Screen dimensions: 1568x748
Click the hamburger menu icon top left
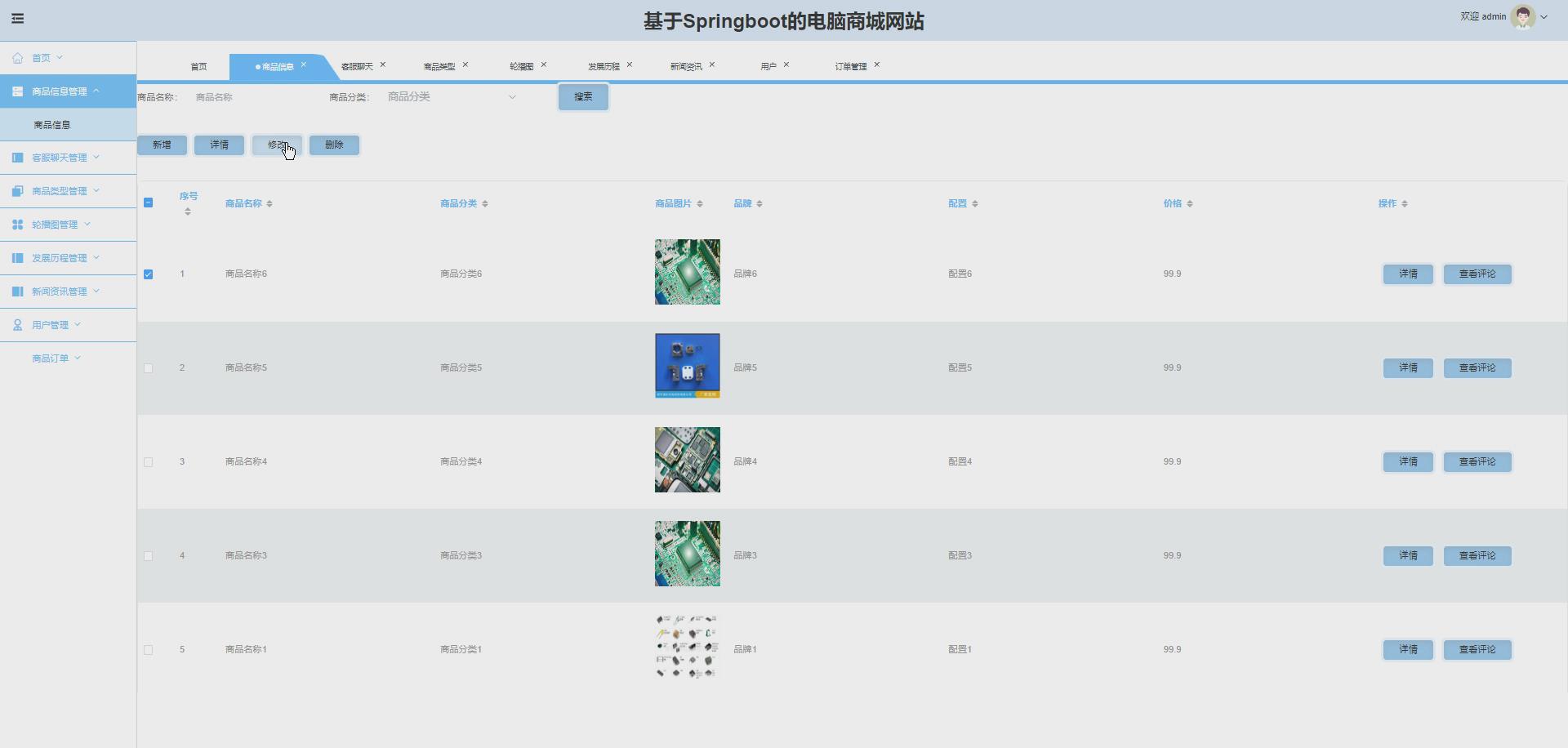[x=17, y=17]
